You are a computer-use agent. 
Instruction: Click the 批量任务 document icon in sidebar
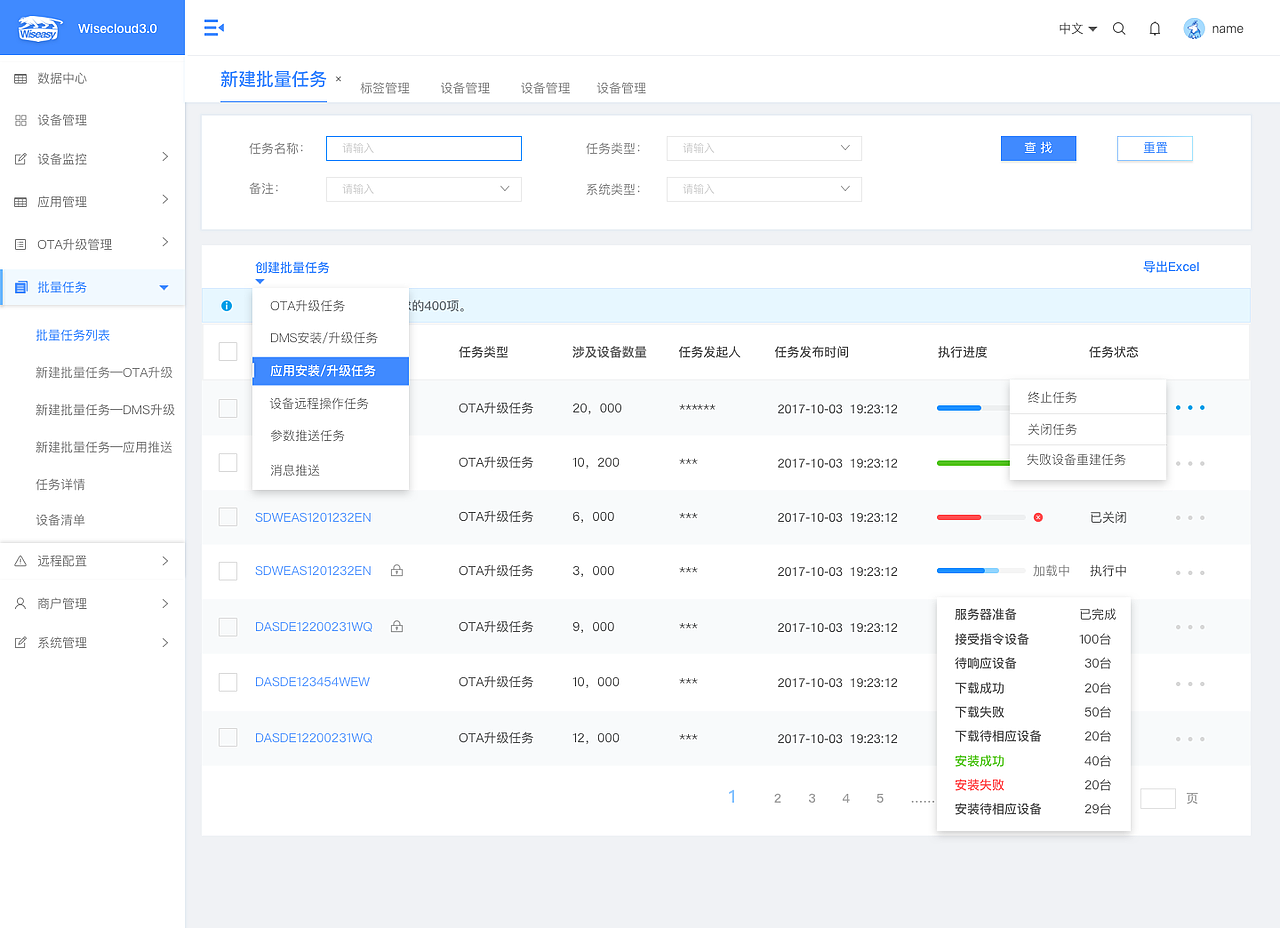(x=22, y=287)
